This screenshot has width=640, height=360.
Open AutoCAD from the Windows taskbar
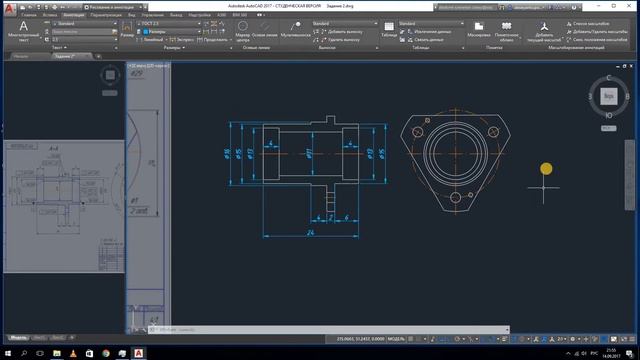click(x=138, y=353)
